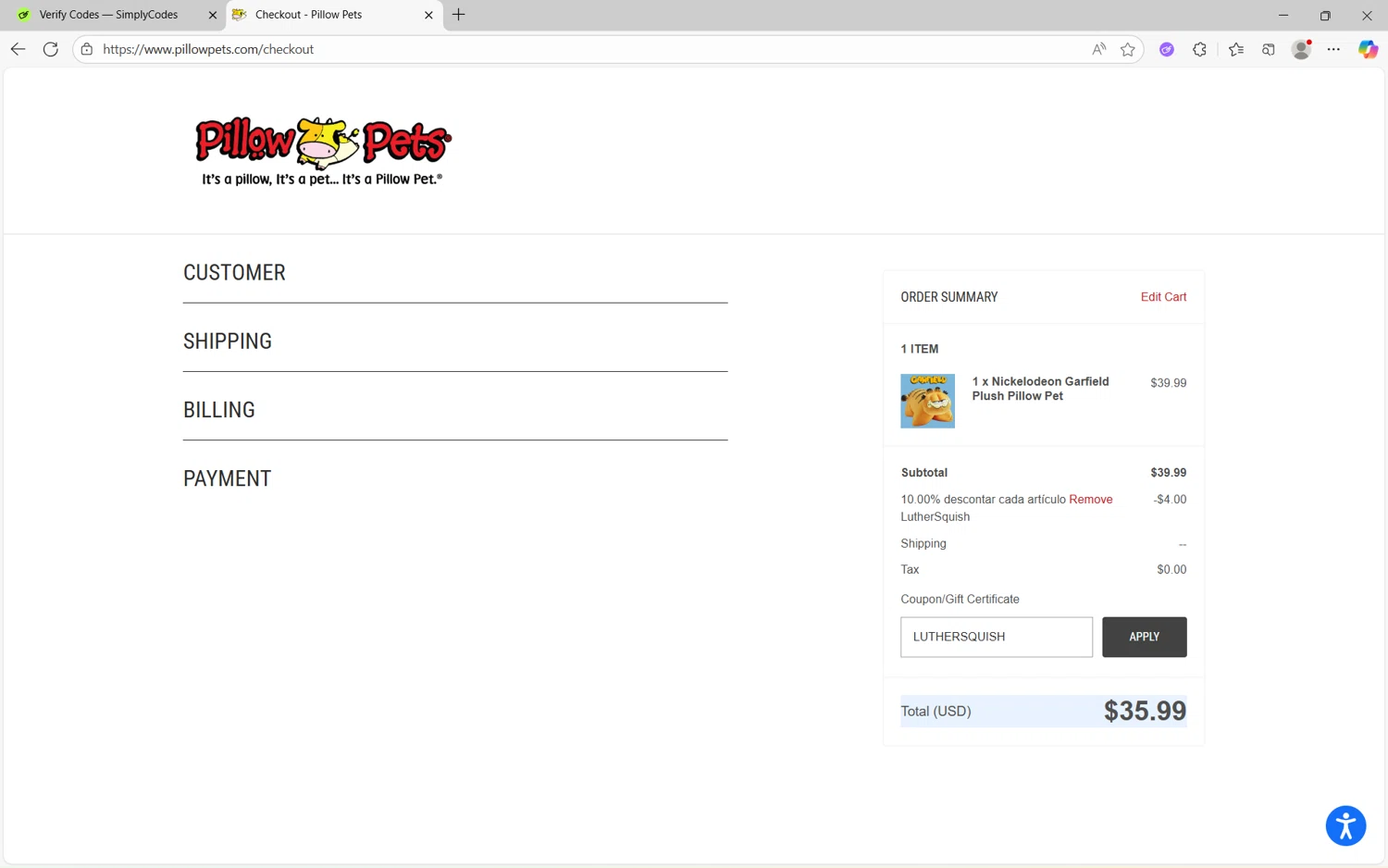This screenshot has height=868, width=1388.
Task: Open the Favorites list icon
Action: pyautogui.click(x=1236, y=50)
